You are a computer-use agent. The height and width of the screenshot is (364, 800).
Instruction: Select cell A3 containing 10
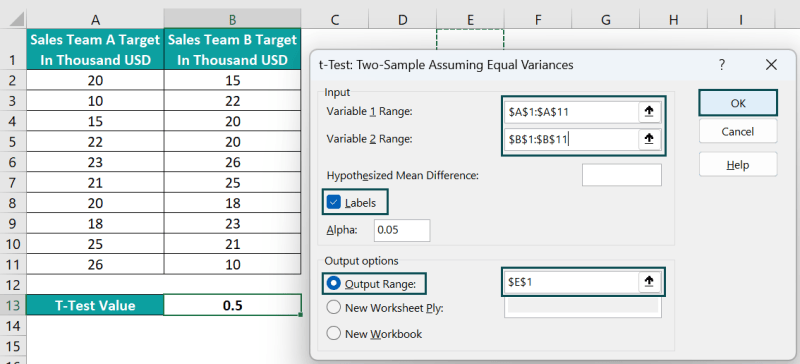95,101
